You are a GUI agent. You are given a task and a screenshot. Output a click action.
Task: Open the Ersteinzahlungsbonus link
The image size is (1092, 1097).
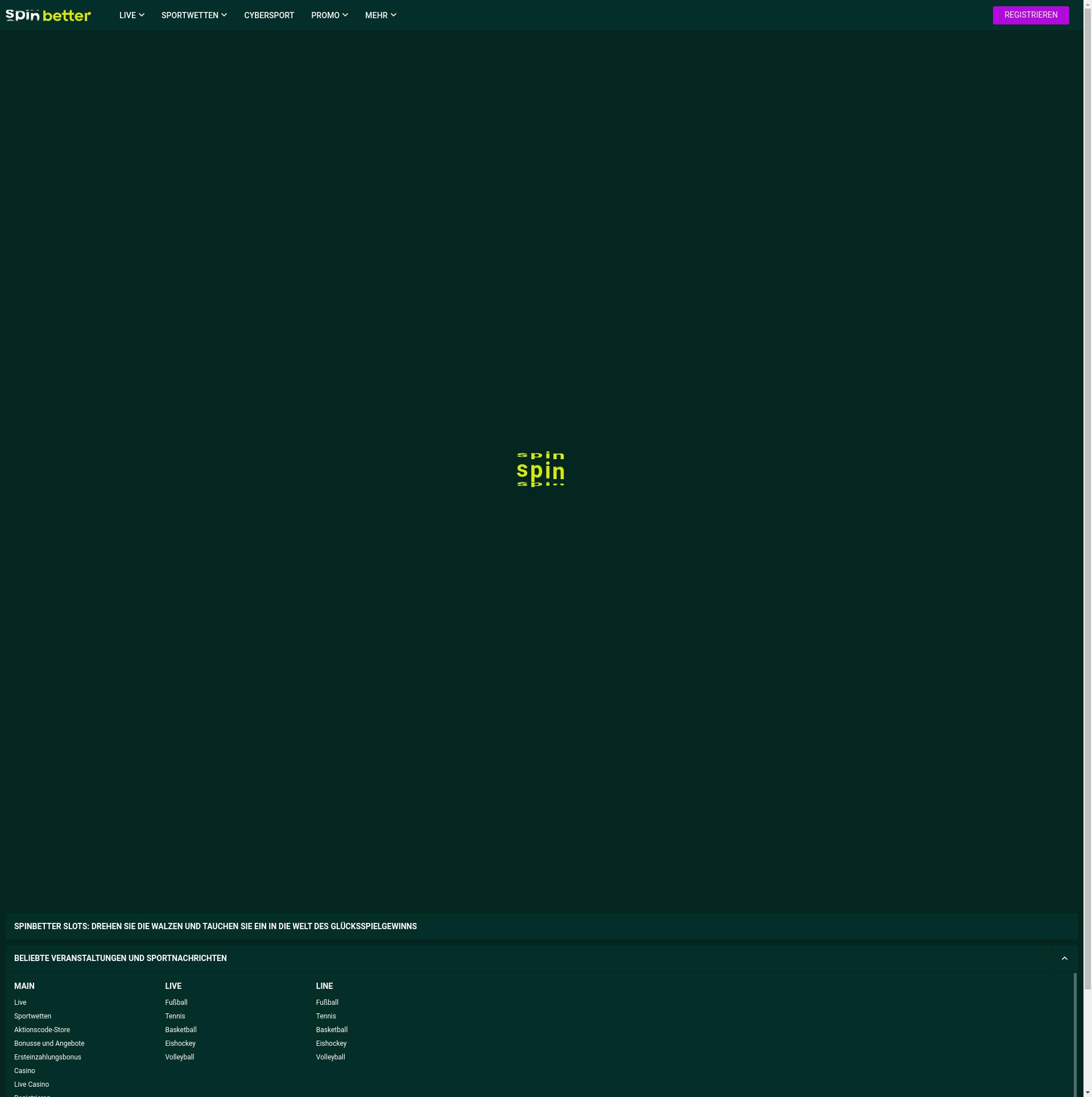[48, 1057]
